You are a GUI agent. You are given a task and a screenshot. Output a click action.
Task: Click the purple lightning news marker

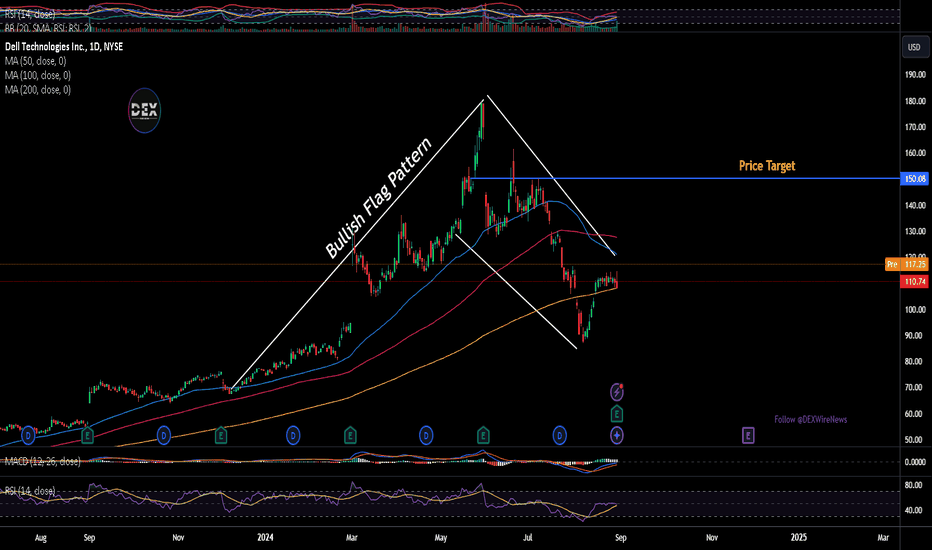[x=617, y=392]
